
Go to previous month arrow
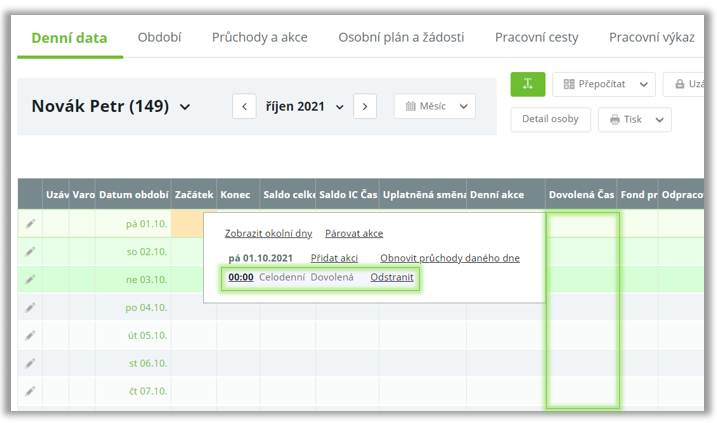click(x=244, y=107)
